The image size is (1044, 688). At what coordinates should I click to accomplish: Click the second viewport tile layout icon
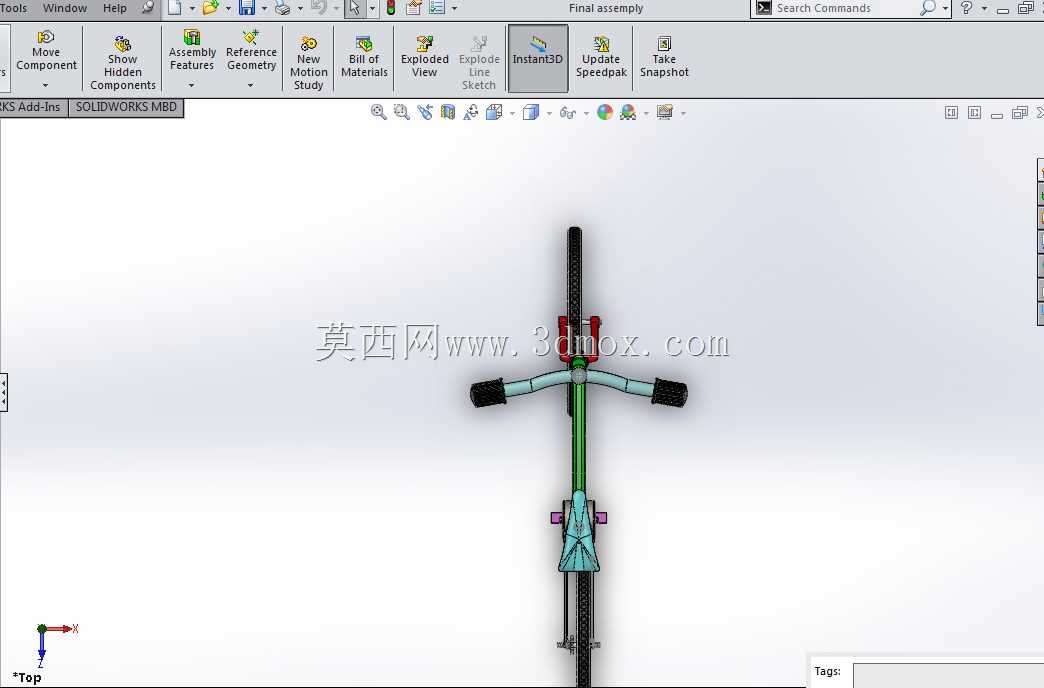tap(975, 113)
